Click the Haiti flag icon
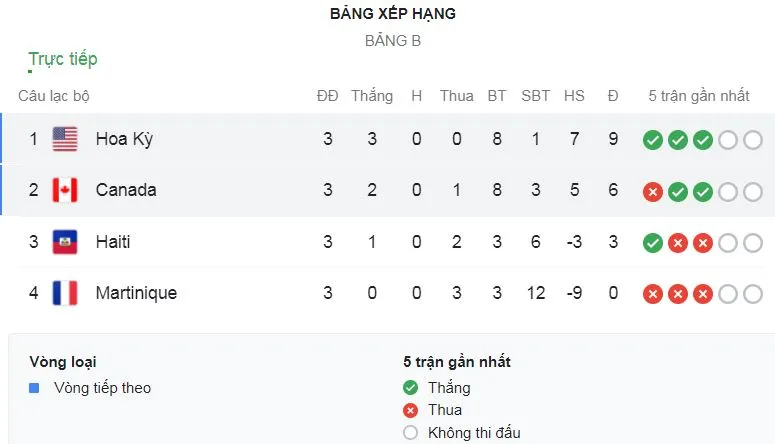The height and width of the screenshot is (444, 775). [65, 242]
